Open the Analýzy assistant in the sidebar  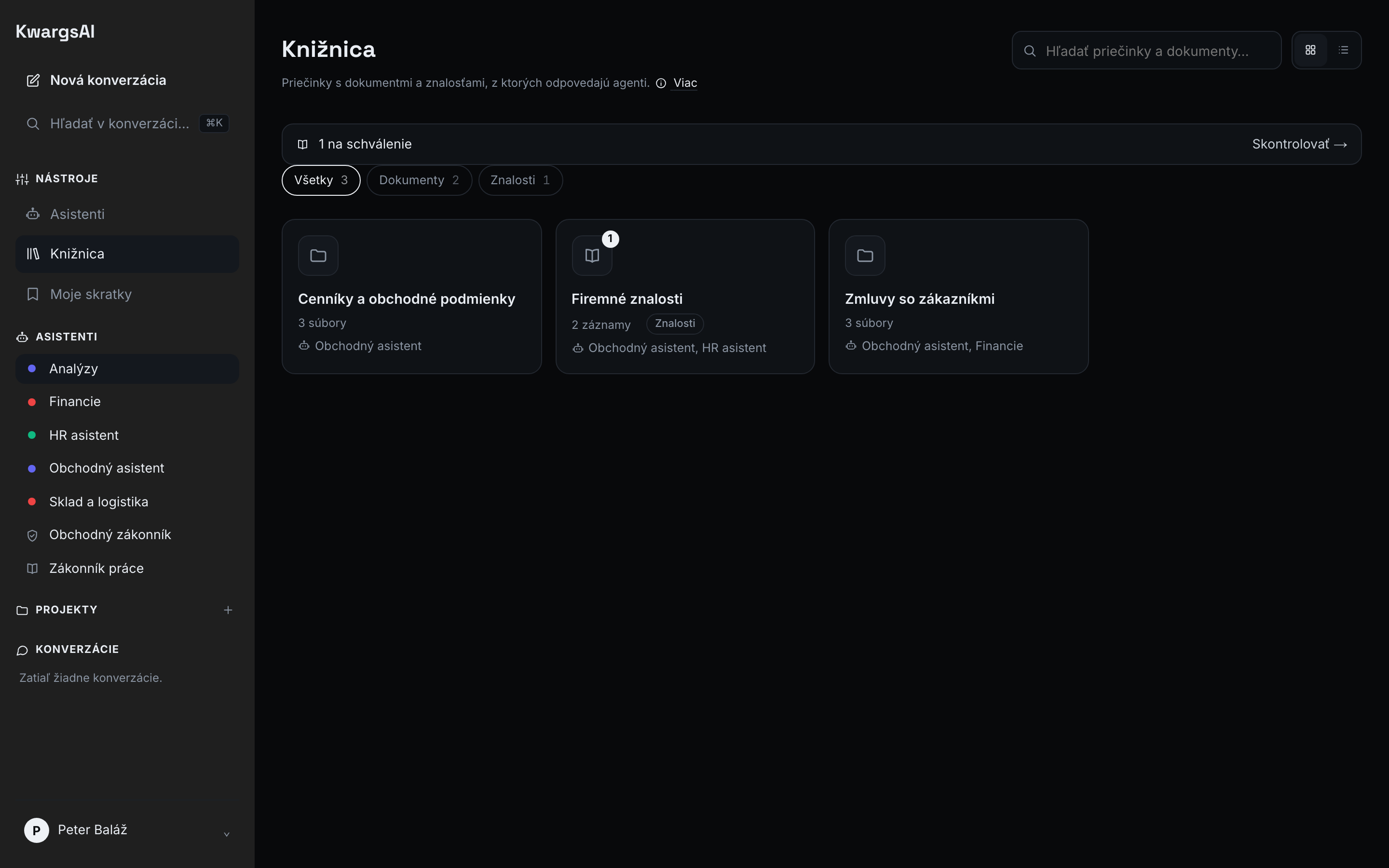[x=127, y=368]
